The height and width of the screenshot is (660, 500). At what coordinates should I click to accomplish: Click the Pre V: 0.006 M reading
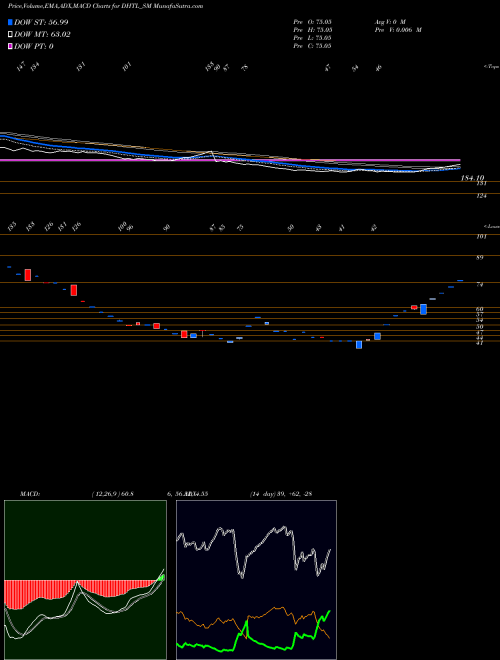click(x=398, y=30)
